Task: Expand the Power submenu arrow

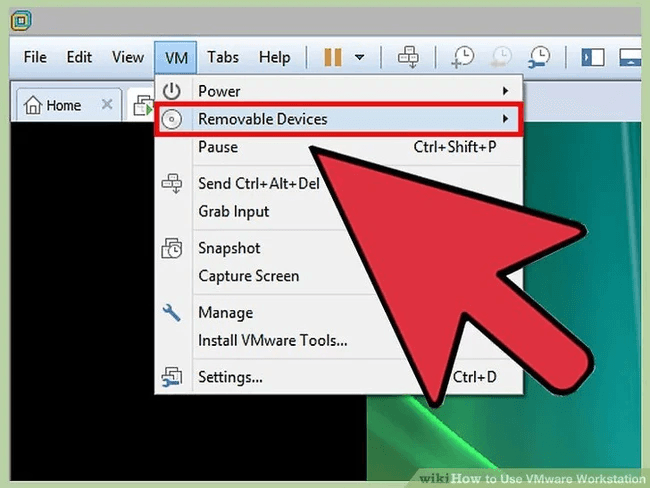Action: (x=505, y=91)
